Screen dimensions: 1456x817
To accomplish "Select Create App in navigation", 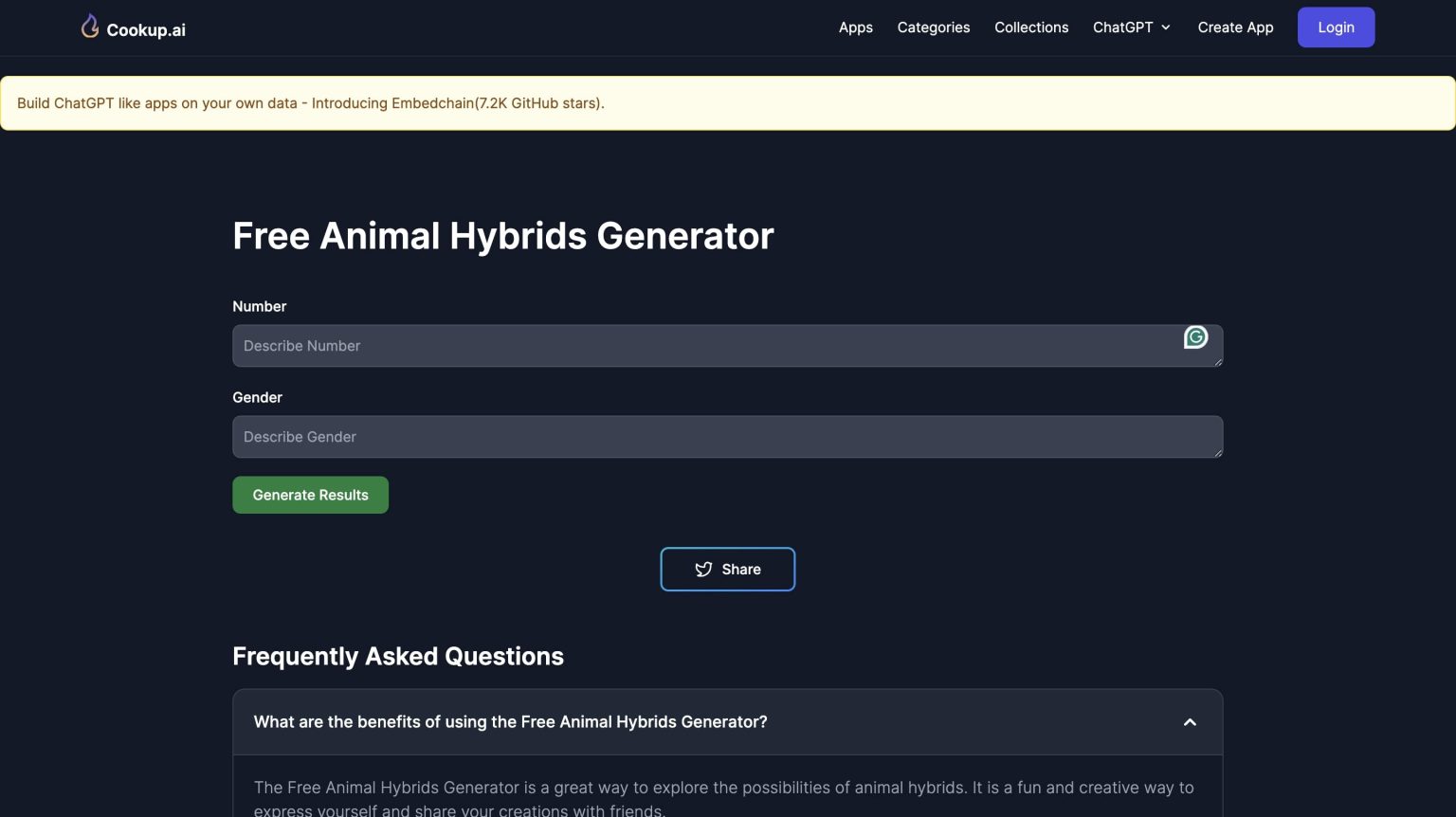I will pyautogui.click(x=1235, y=27).
